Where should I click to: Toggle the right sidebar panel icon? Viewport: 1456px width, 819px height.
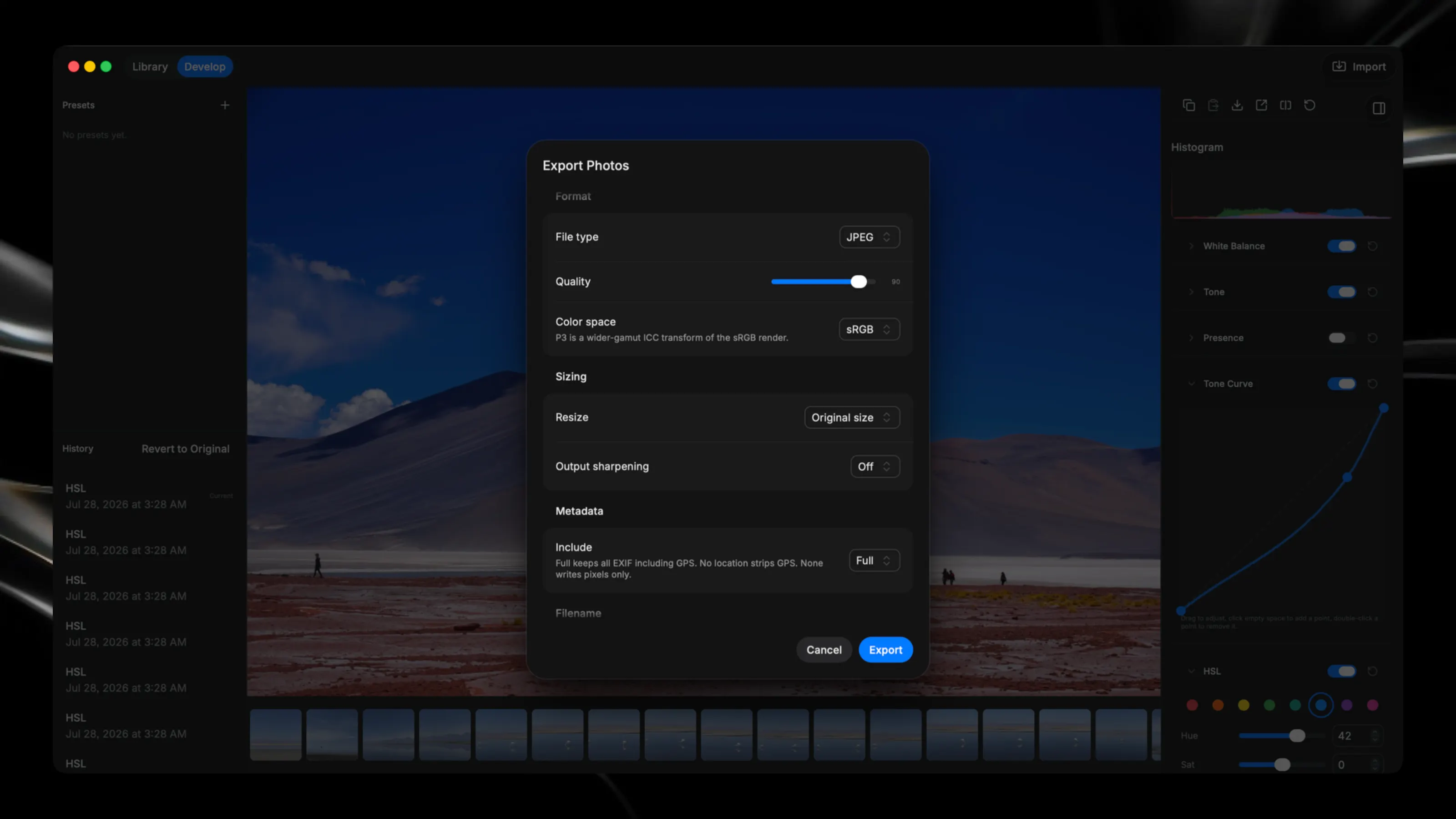click(1379, 108)
